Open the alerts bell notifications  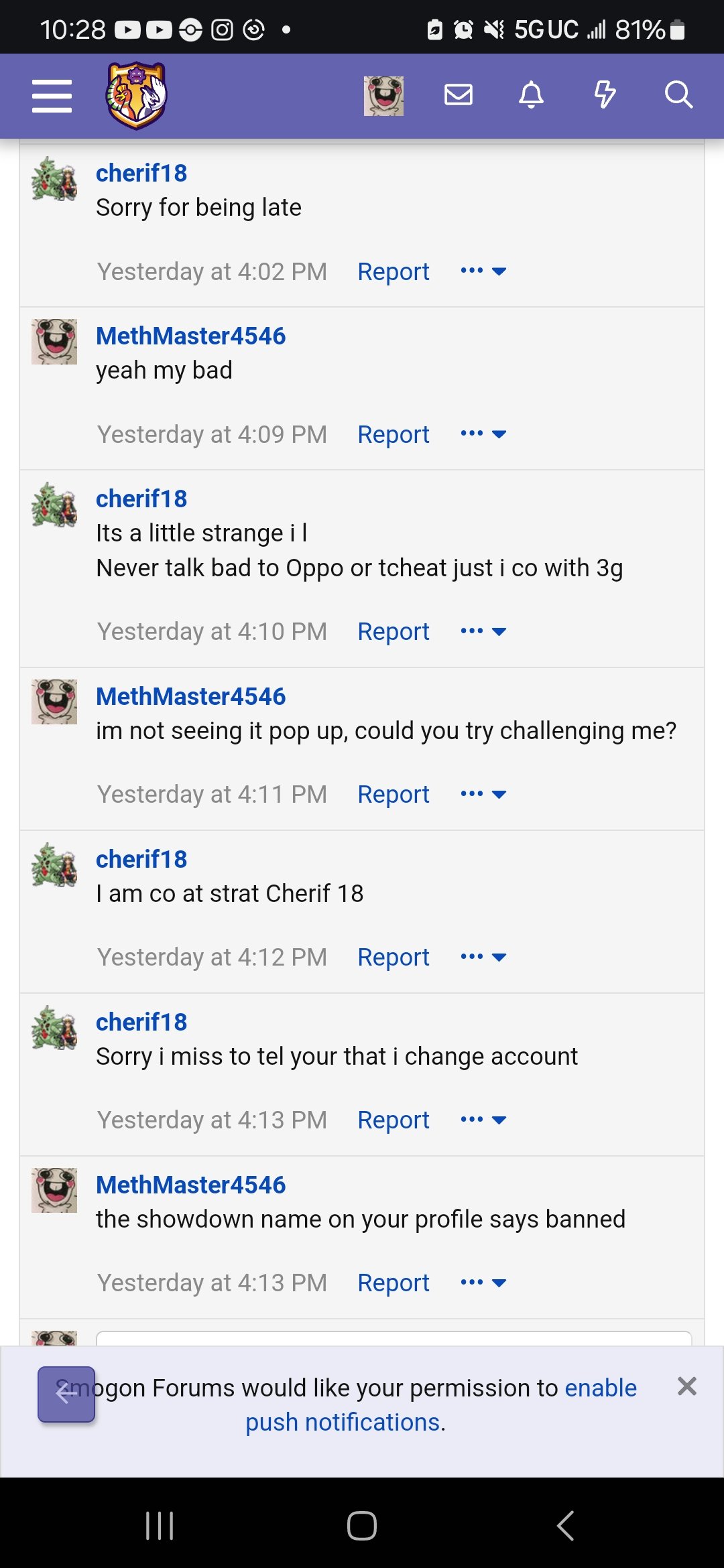[532, 95]
